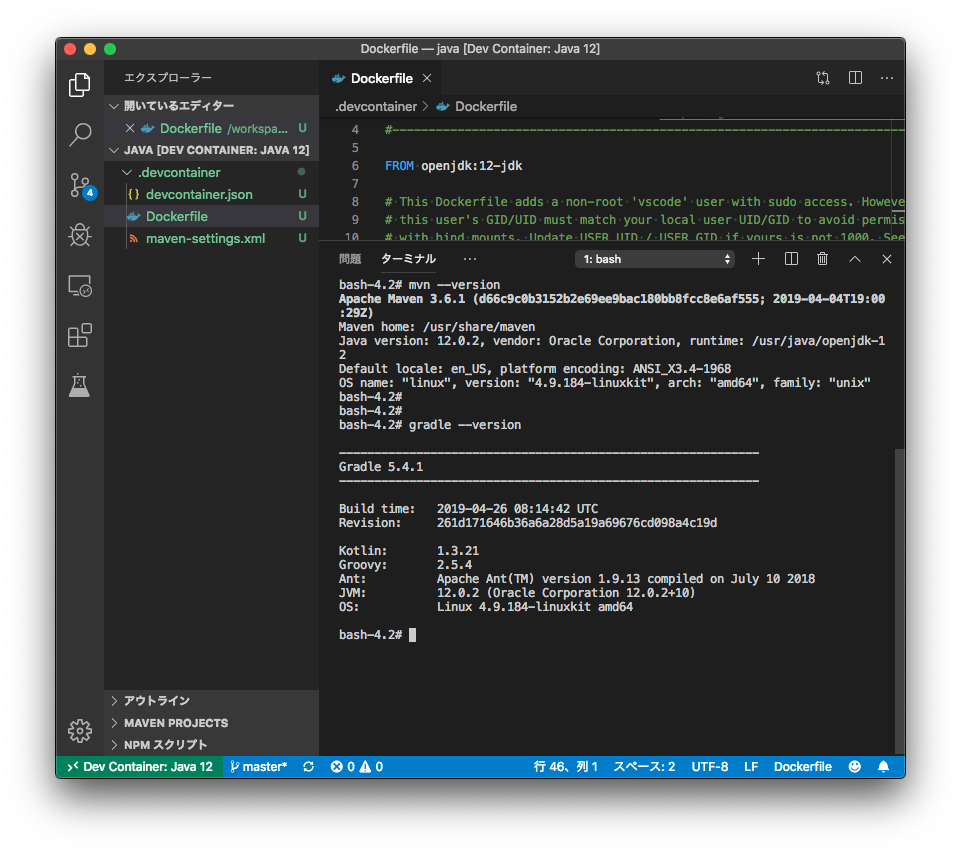The height and width of the screenshot is (852, 961).
Task: Open the Manage gear icon
Action: click(x=80, y=731)
